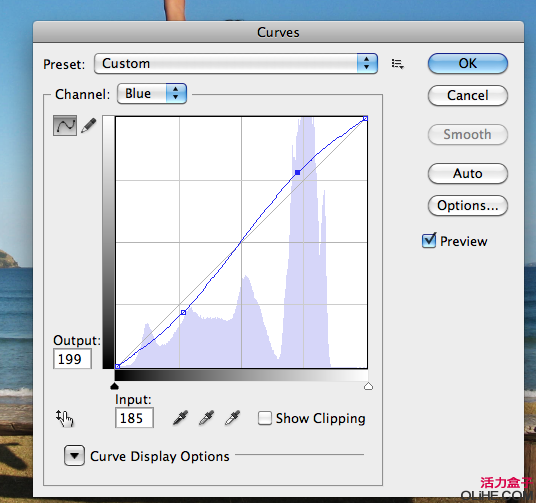Click the white point slider triangle

pyautogui.click(x=368, y=386)
